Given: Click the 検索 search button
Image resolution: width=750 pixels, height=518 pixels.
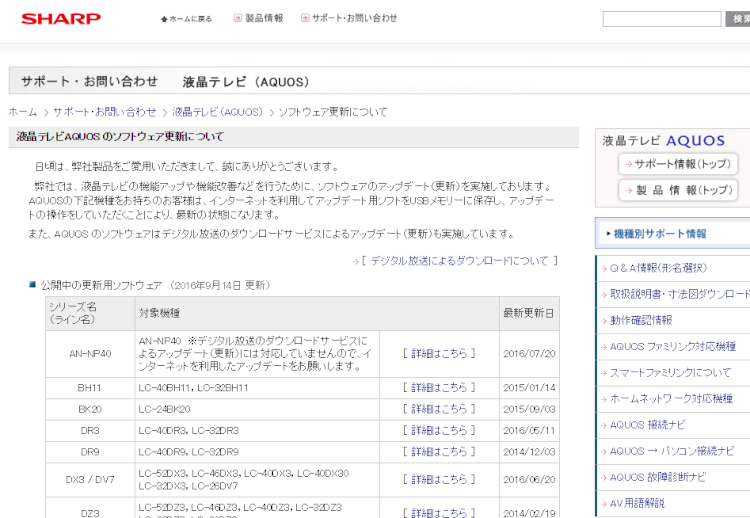Looking at the screenshot, I should click(x=738, y=19).
